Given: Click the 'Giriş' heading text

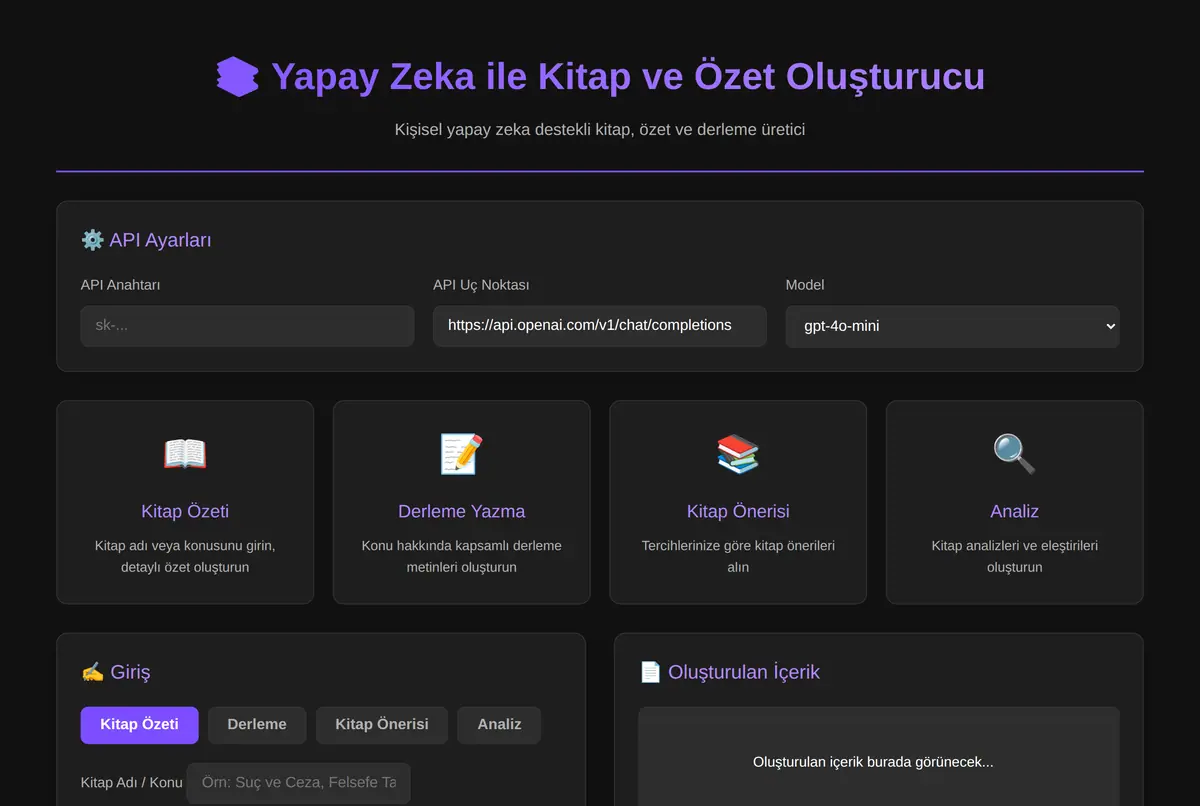Looking at the screenshot, I should point(130,672).
